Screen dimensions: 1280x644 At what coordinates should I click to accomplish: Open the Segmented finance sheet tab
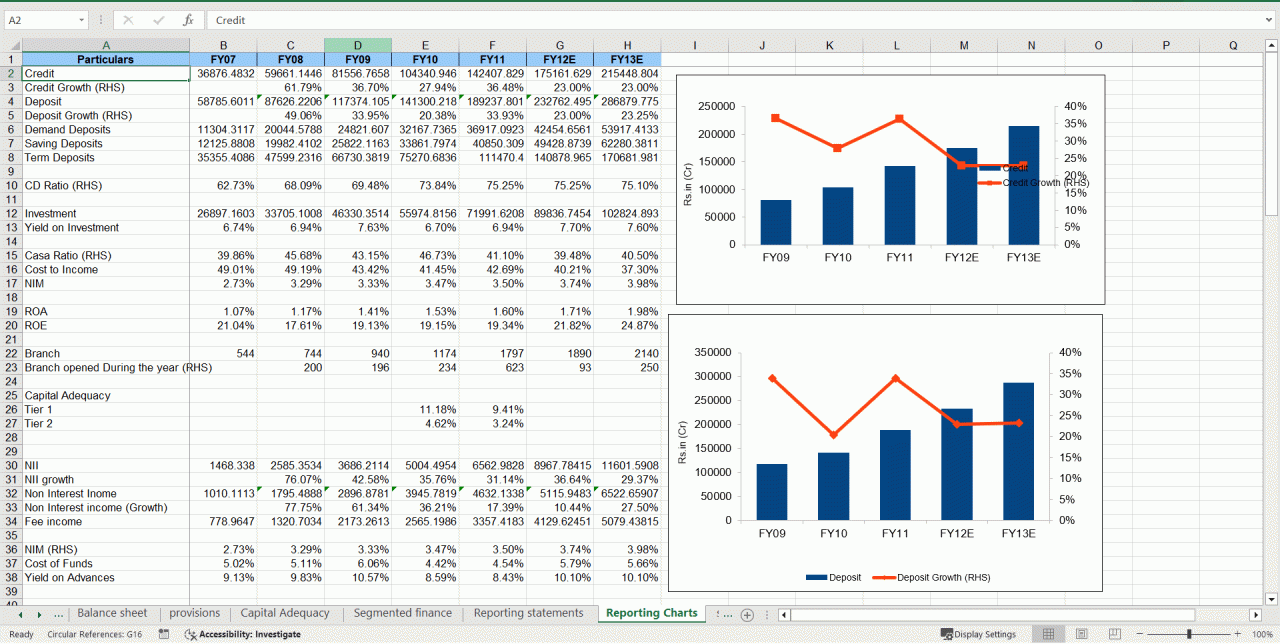tap(402, 613)
